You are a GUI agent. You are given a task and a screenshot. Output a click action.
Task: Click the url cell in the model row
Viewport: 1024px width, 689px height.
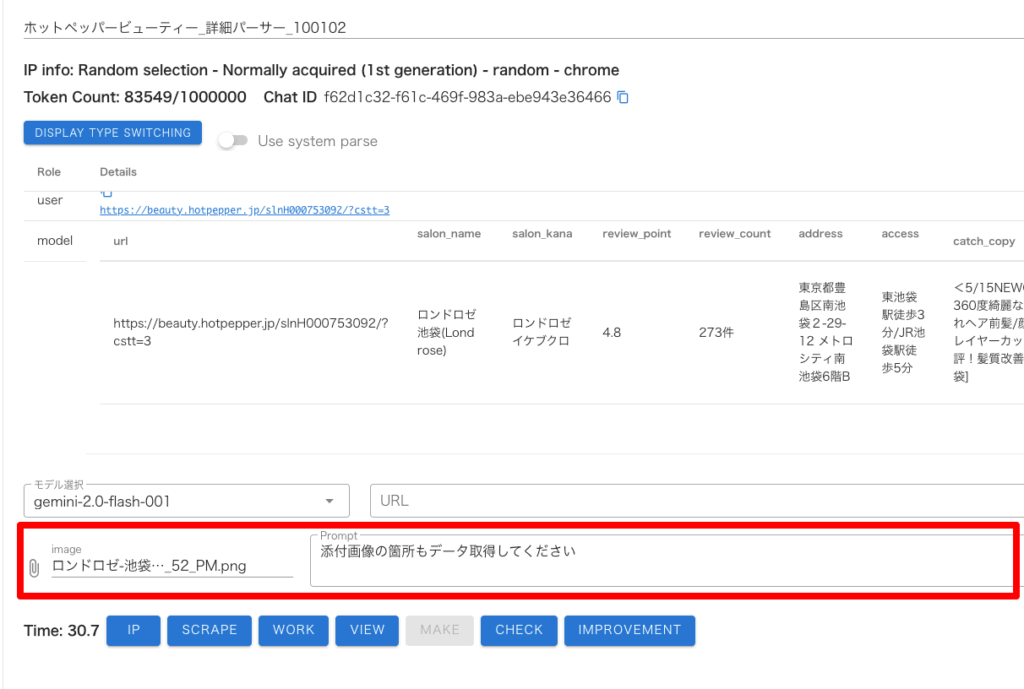click(250, 332)
